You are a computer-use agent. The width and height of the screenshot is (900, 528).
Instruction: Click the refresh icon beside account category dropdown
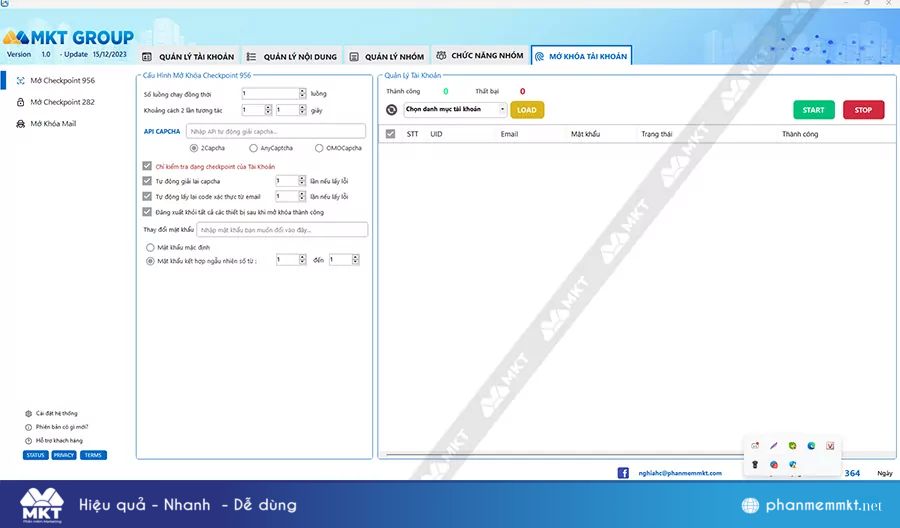(393, 110)
